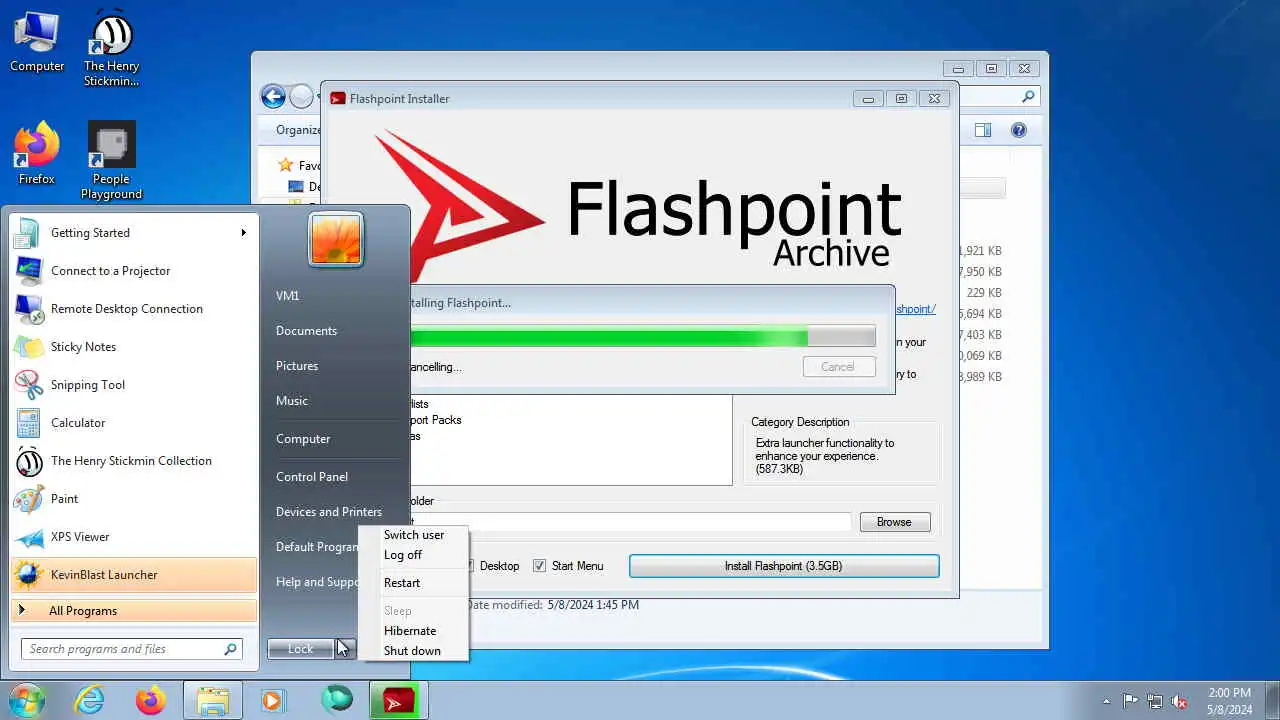Open Documents from the Start menu
Viewport: 1280px width, 720px height.
[306, 331]
